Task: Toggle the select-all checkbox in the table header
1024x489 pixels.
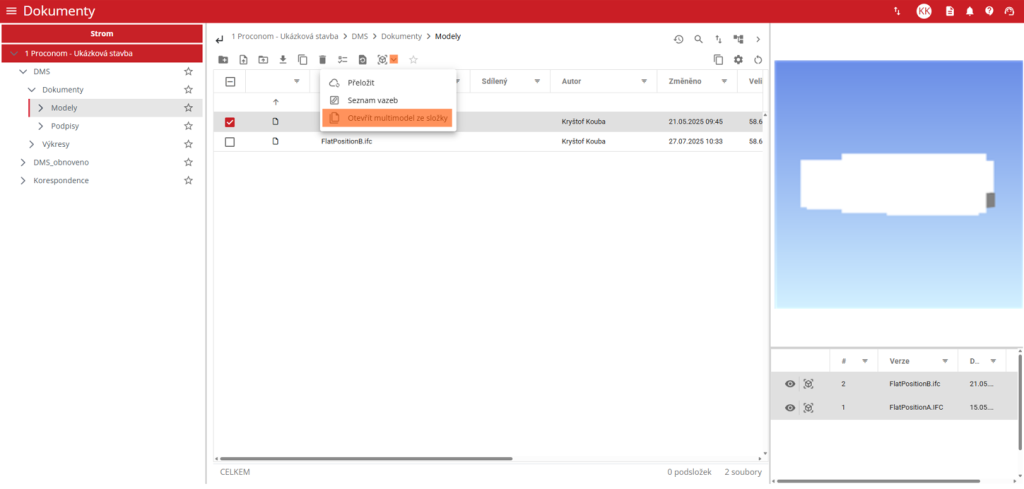Action: [x=230, y=82]
